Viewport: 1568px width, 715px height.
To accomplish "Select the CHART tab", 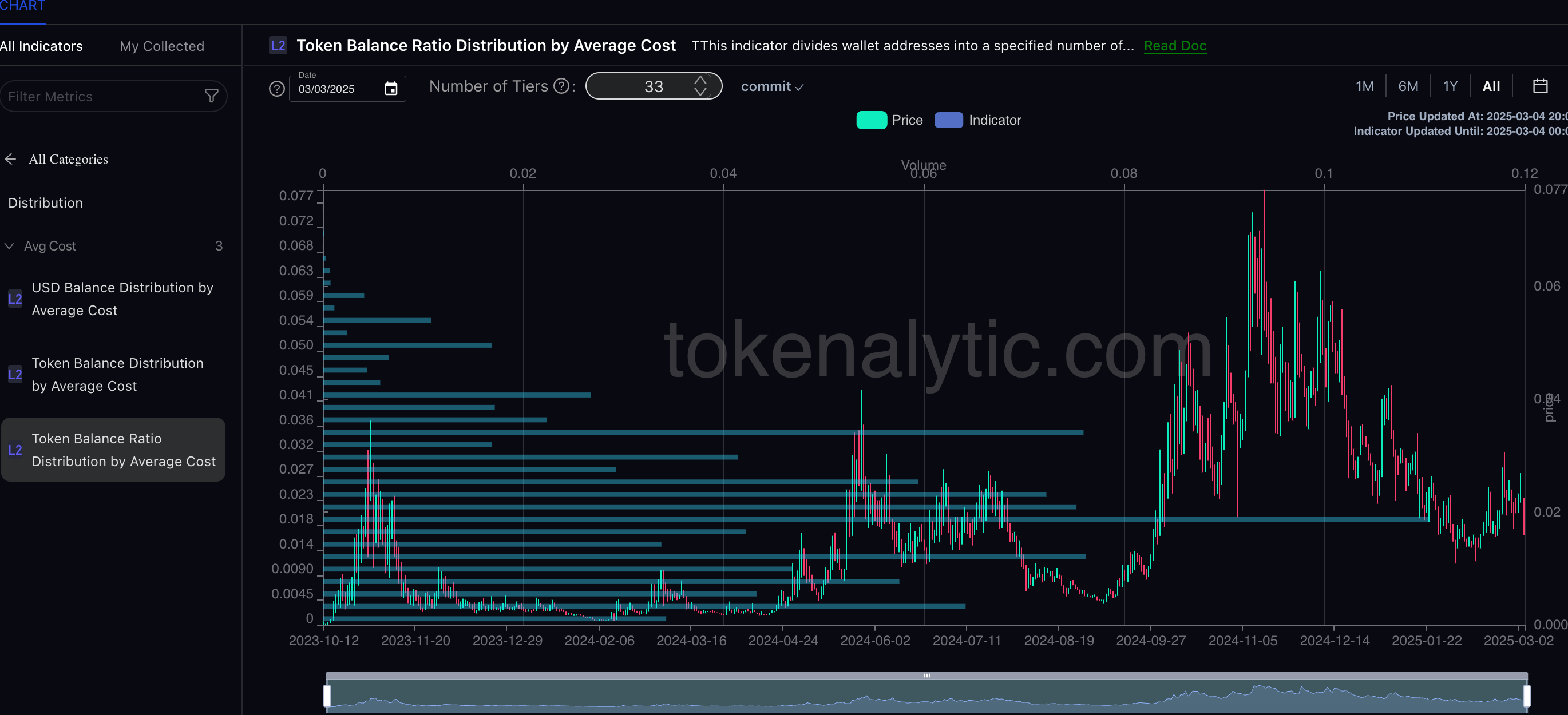I will coord(22,6).
